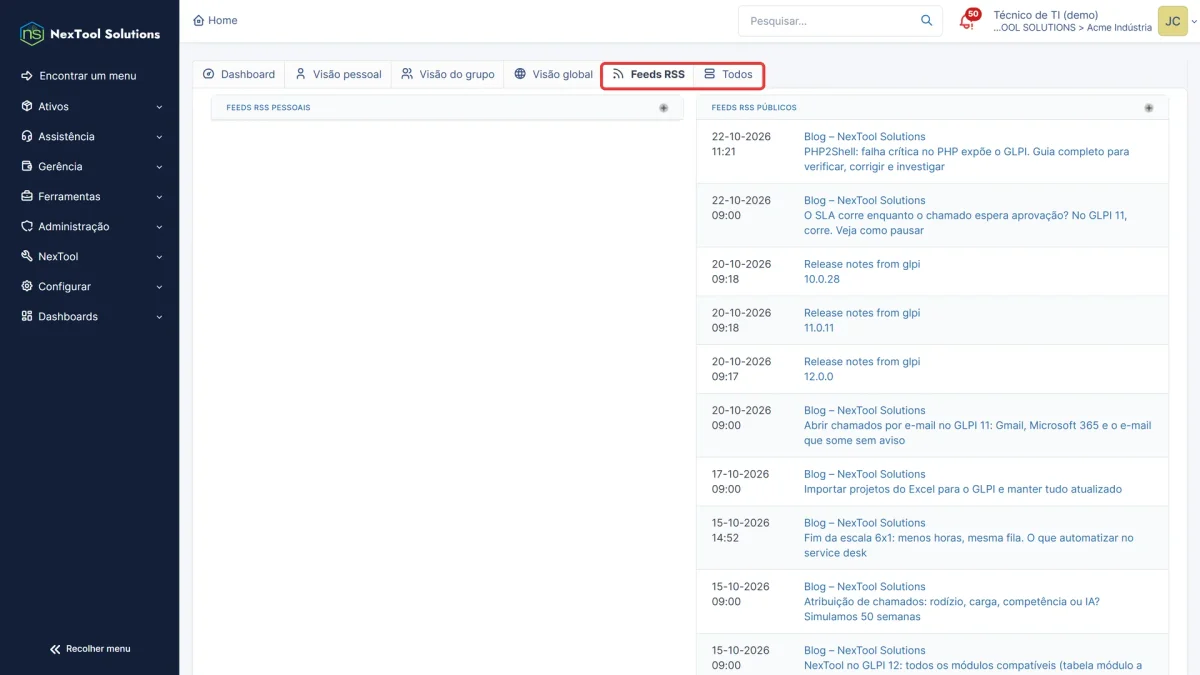Switch to the Dashboard tab
The width and height of the screenshot is (1200, 675).
pyautogui.click(x=238, y=74)
